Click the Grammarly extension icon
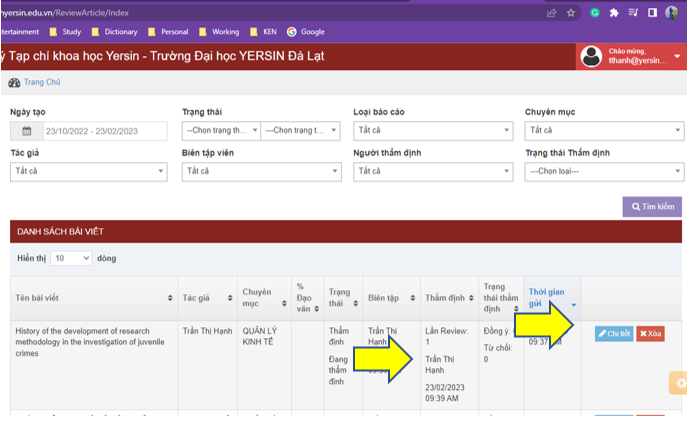Viewport: 689px width, 423px height. click(594, 13)
